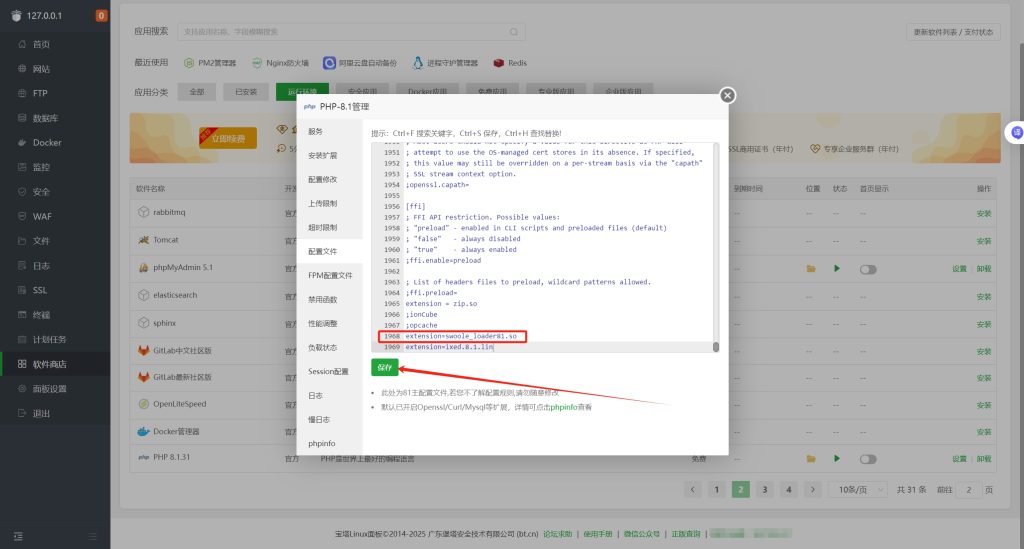This screenshot has height=549, width=1024.
Task: Open the 论坛求助 footer link
Action: tap(558, 534)
